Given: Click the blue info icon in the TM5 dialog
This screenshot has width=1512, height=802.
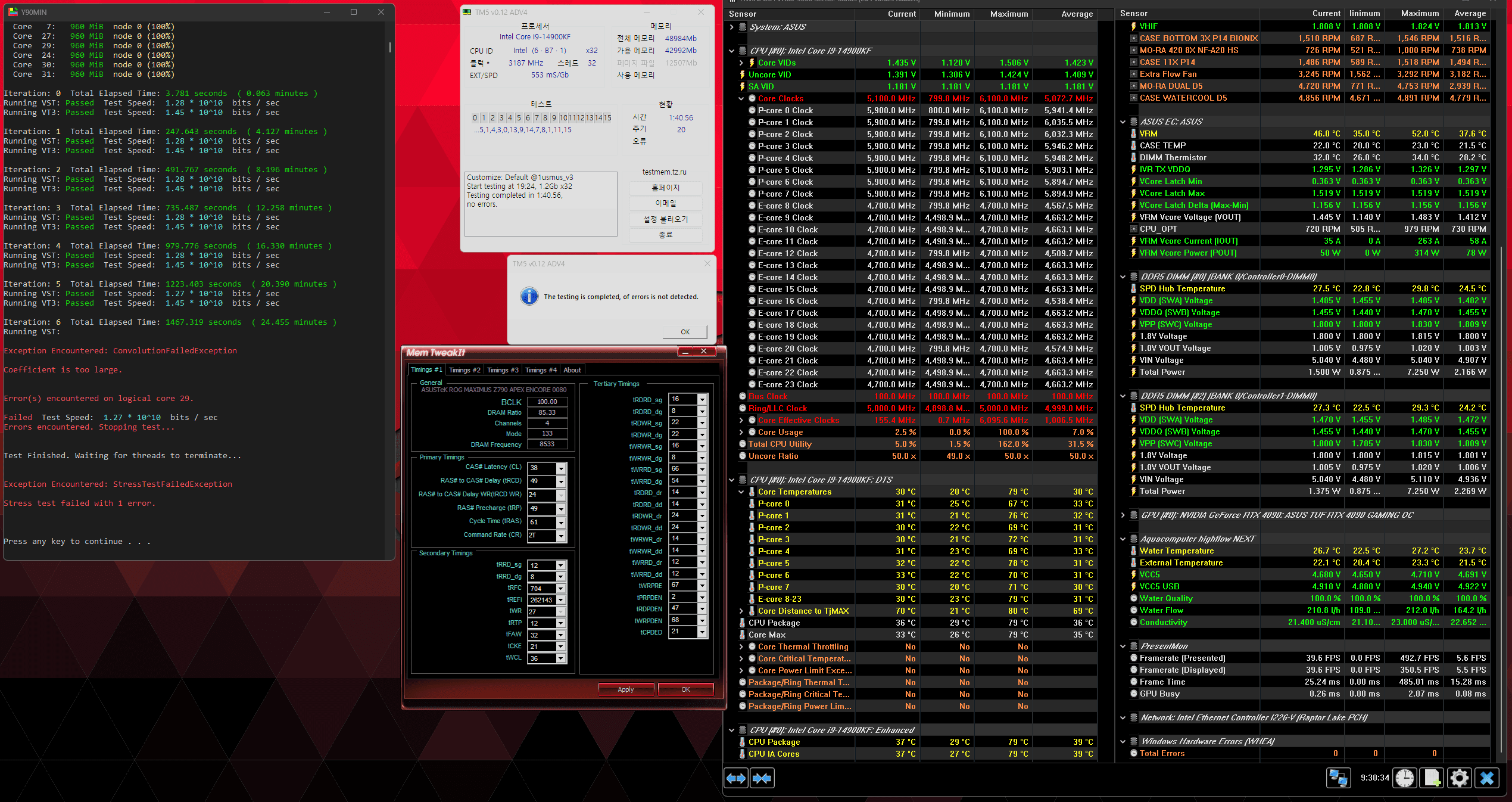Looking at the screenshot, I should point(529,296).
